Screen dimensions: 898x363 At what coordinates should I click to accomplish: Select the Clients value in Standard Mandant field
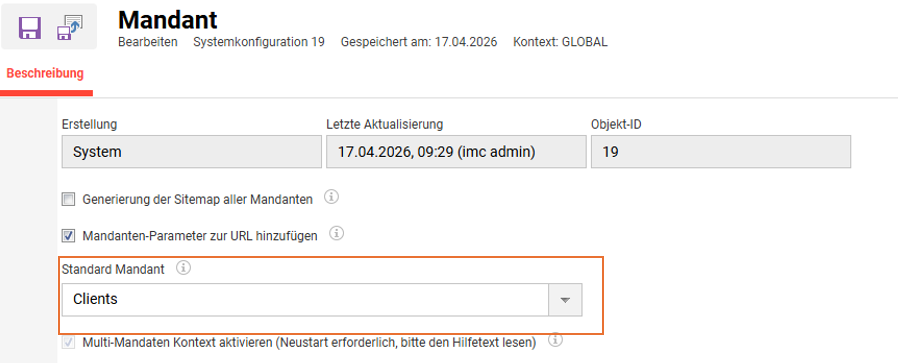point(305,299)
